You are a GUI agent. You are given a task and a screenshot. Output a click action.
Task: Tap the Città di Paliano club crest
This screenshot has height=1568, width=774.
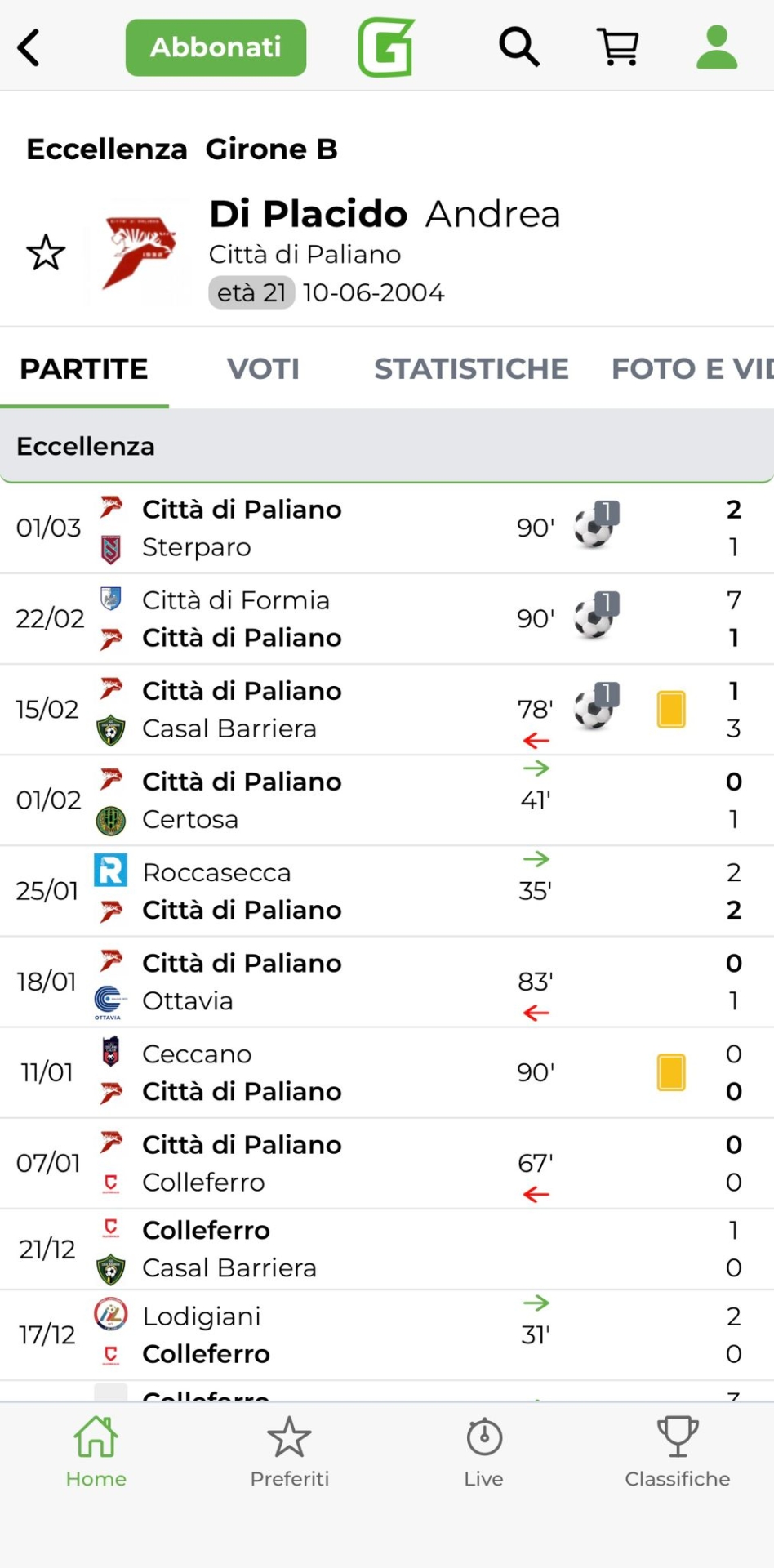138,252
